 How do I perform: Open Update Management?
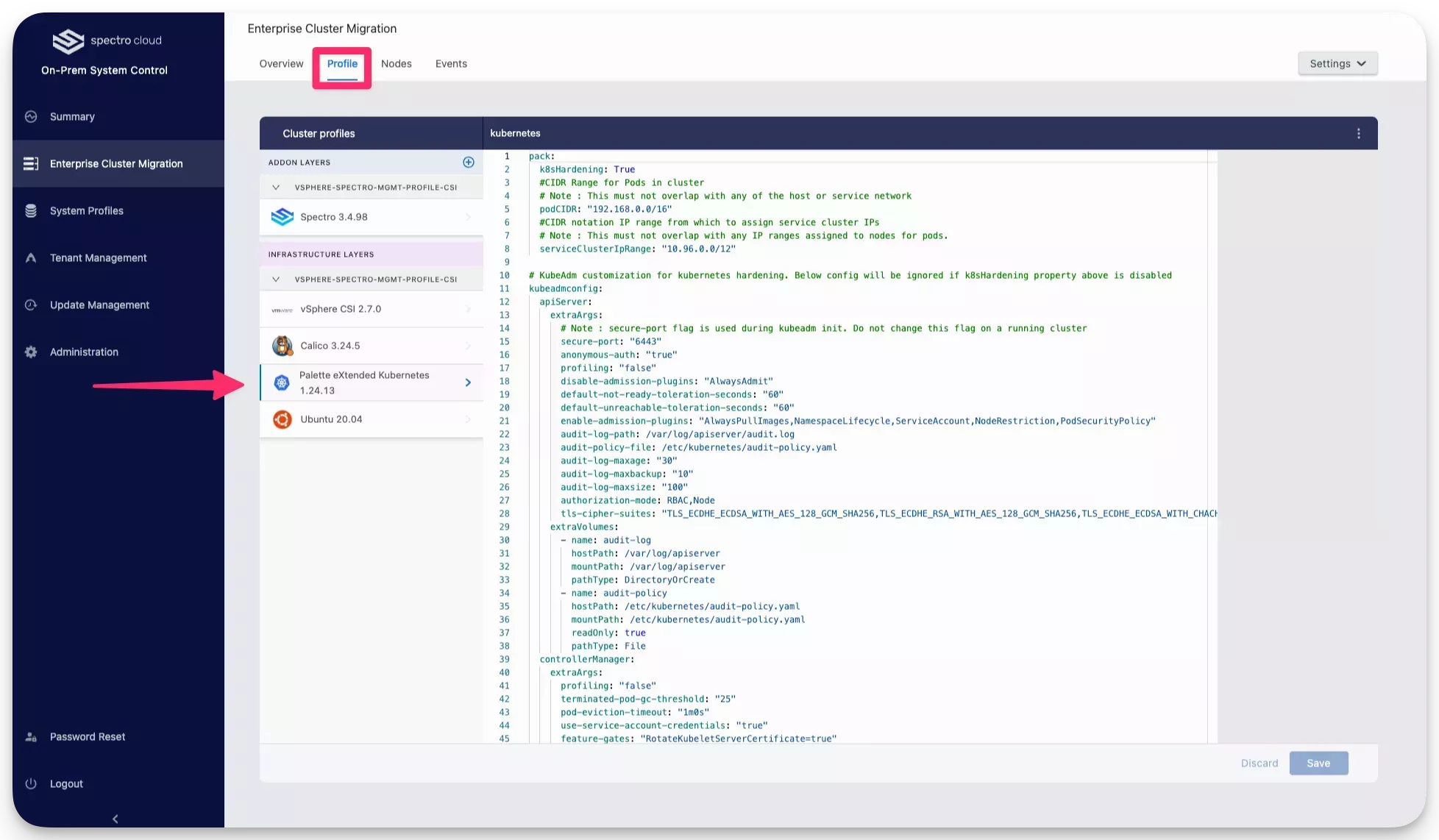tap(99, 305)
